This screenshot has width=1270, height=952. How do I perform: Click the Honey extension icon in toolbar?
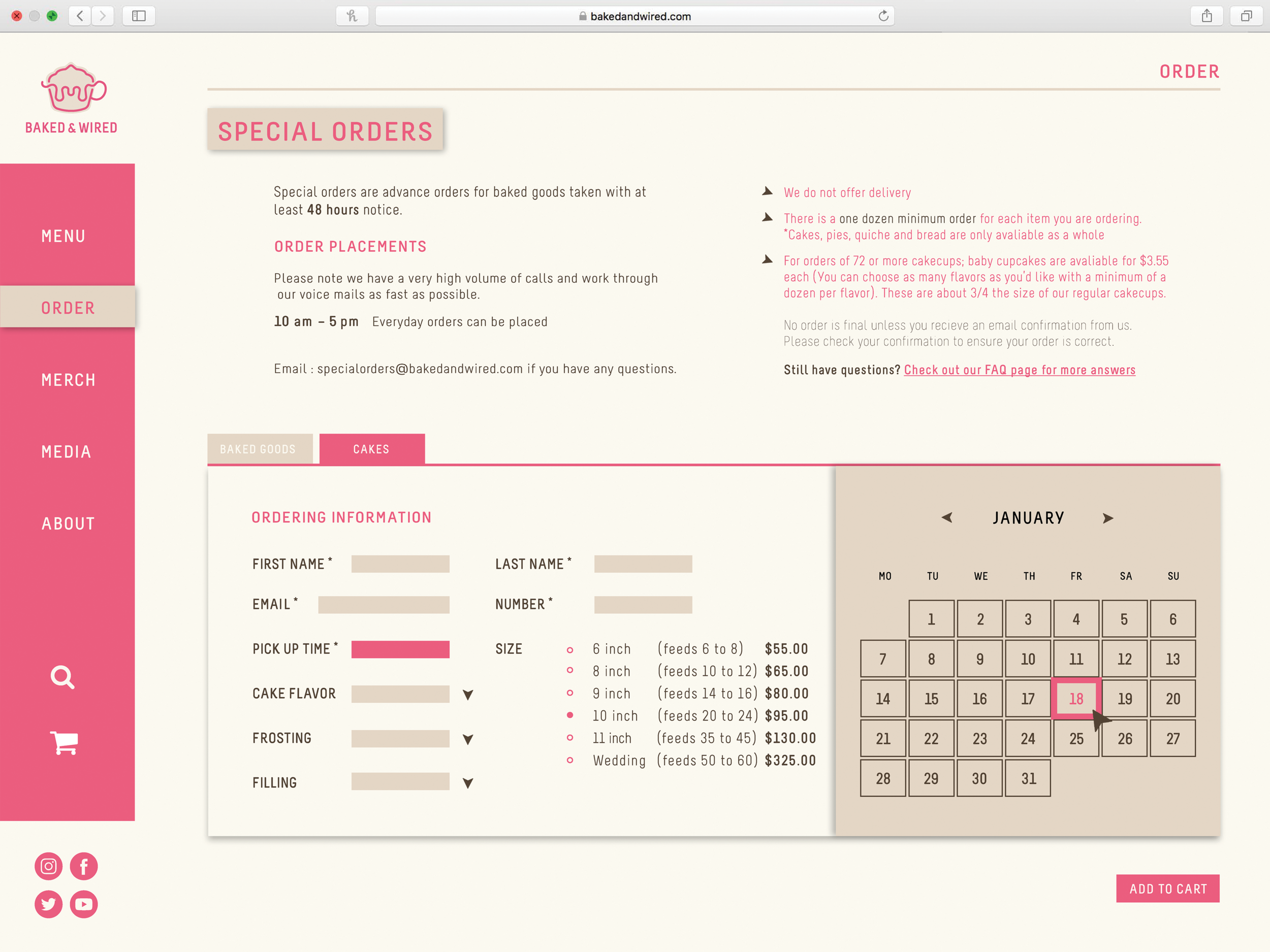point(352,16)
